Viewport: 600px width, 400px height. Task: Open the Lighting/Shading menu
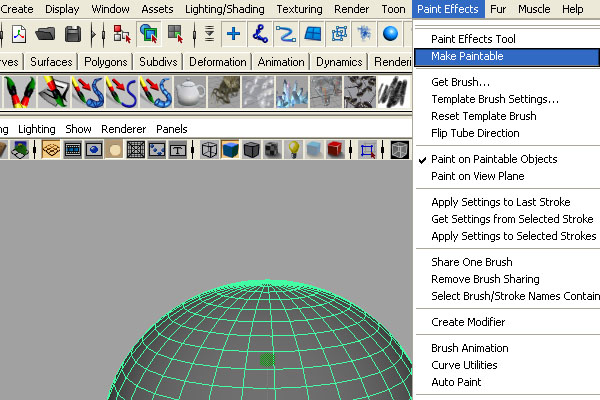point(225,9)
